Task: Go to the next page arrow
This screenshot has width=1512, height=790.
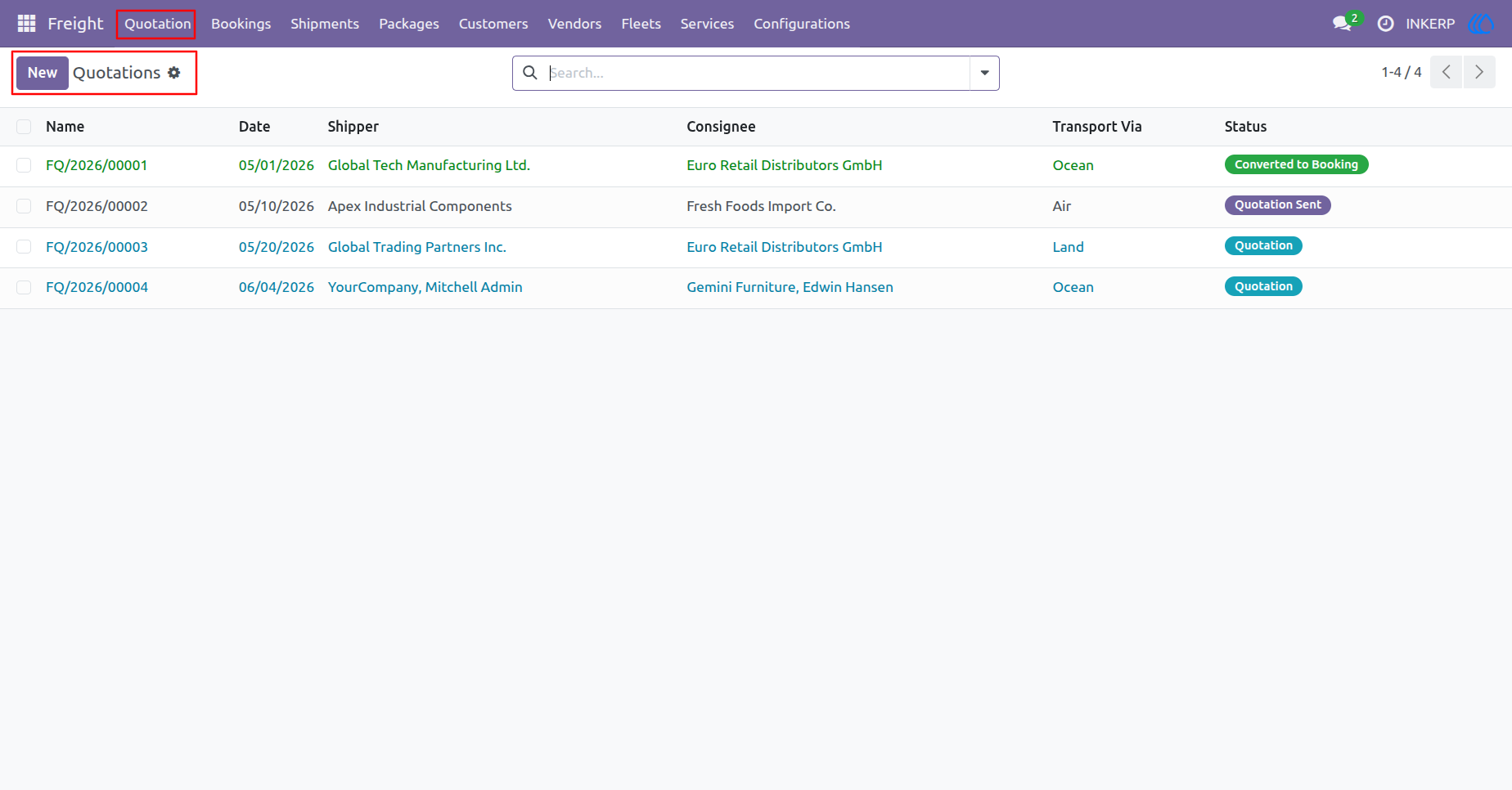Action: tap(1479, 72)
